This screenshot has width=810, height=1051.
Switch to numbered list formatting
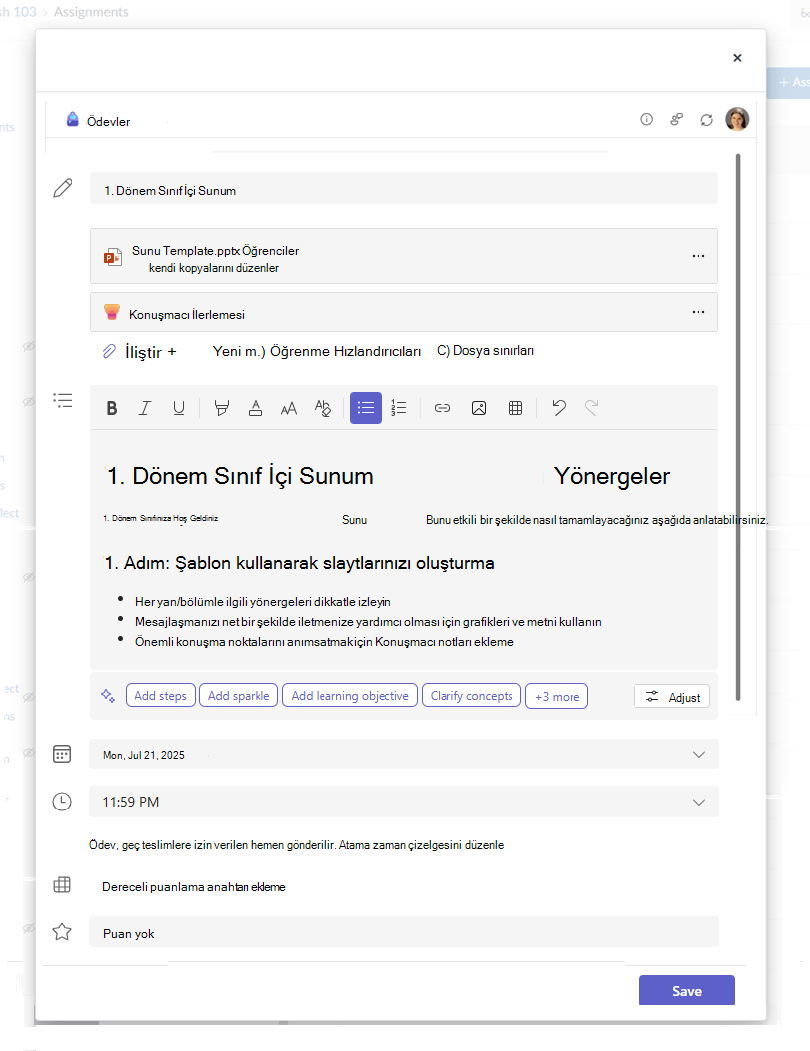(x=399, y=408)
